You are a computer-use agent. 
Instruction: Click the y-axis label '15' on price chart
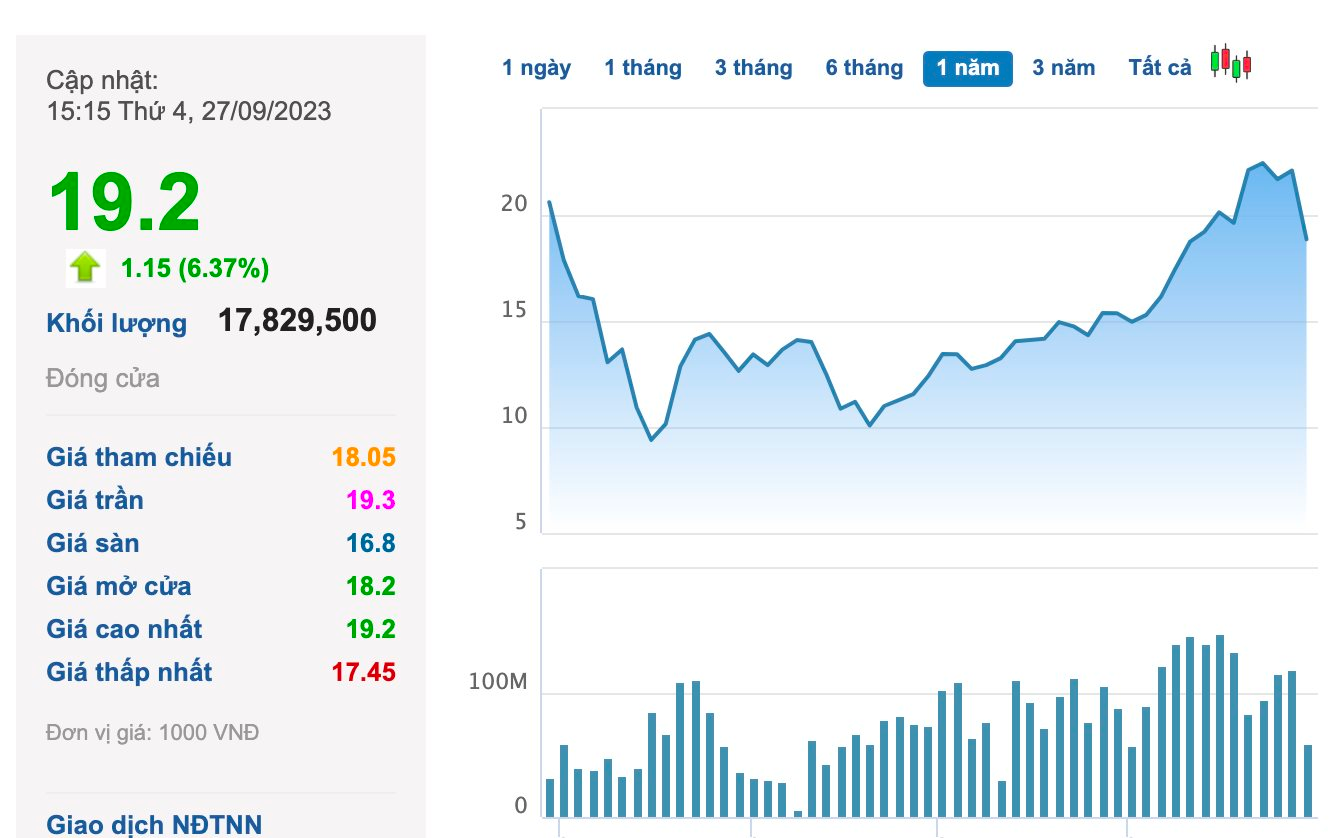pyautogui.click(x=514, y=311)
